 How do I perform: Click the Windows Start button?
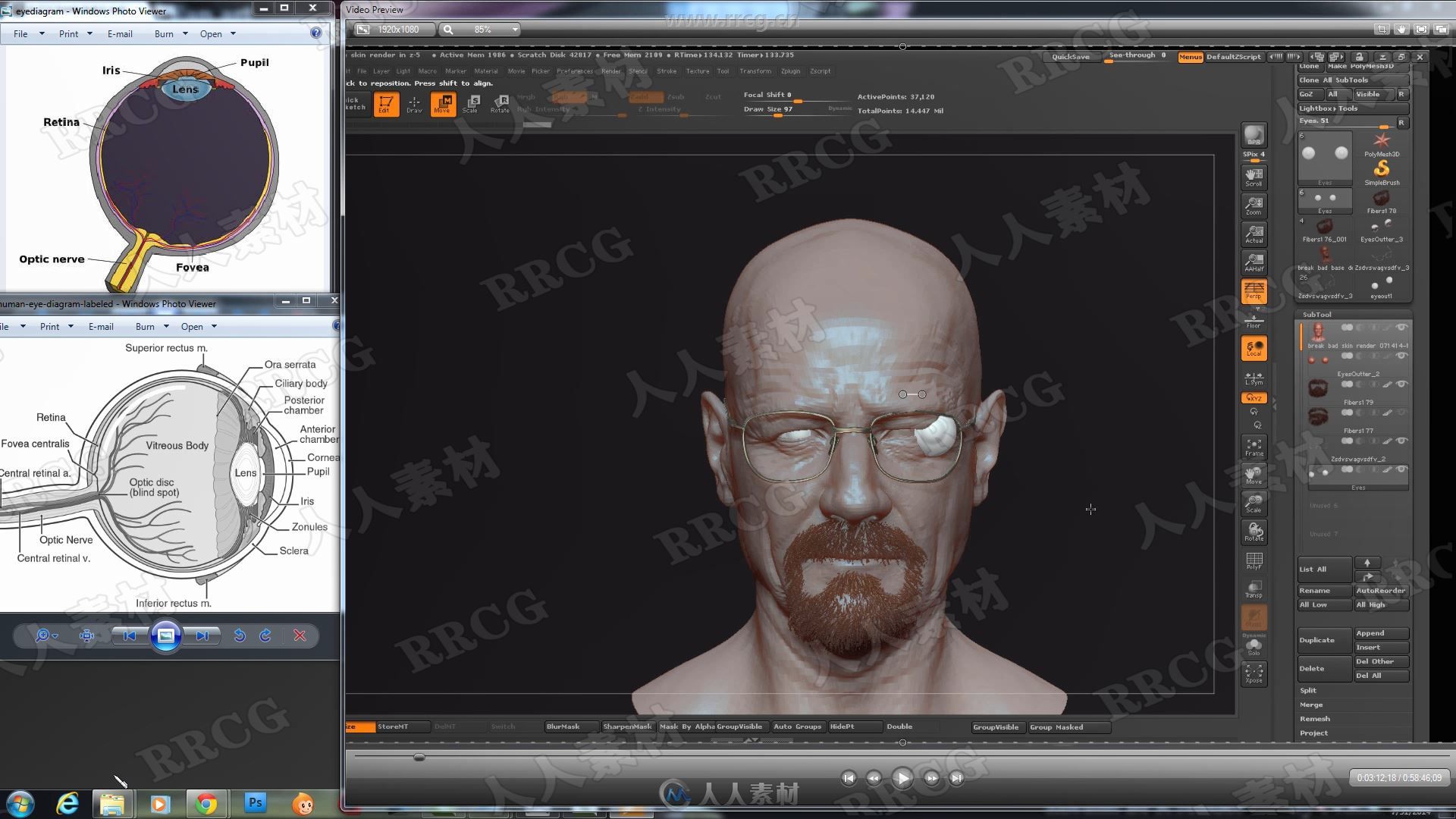20,803
